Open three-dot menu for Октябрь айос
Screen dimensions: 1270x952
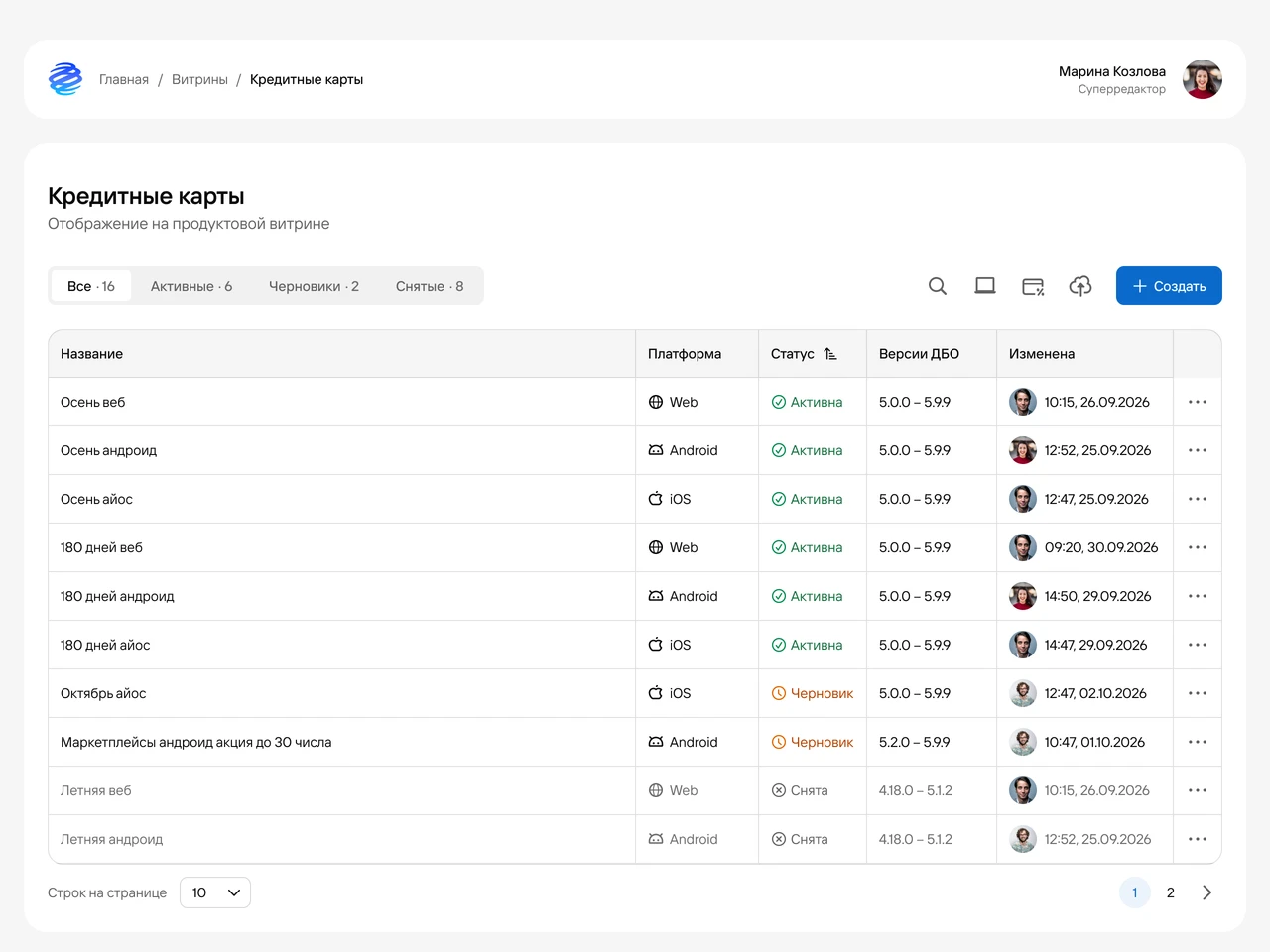(1198, 693)
